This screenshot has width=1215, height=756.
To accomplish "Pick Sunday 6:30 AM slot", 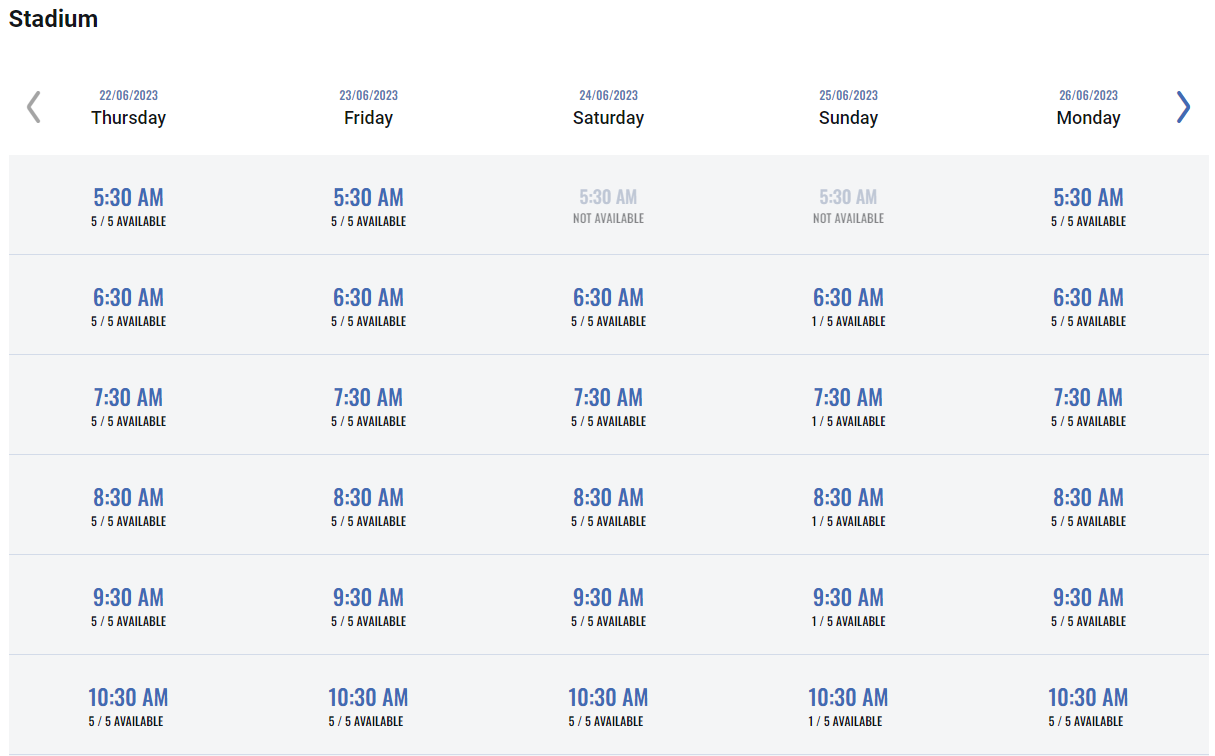I will coord(848,304).
